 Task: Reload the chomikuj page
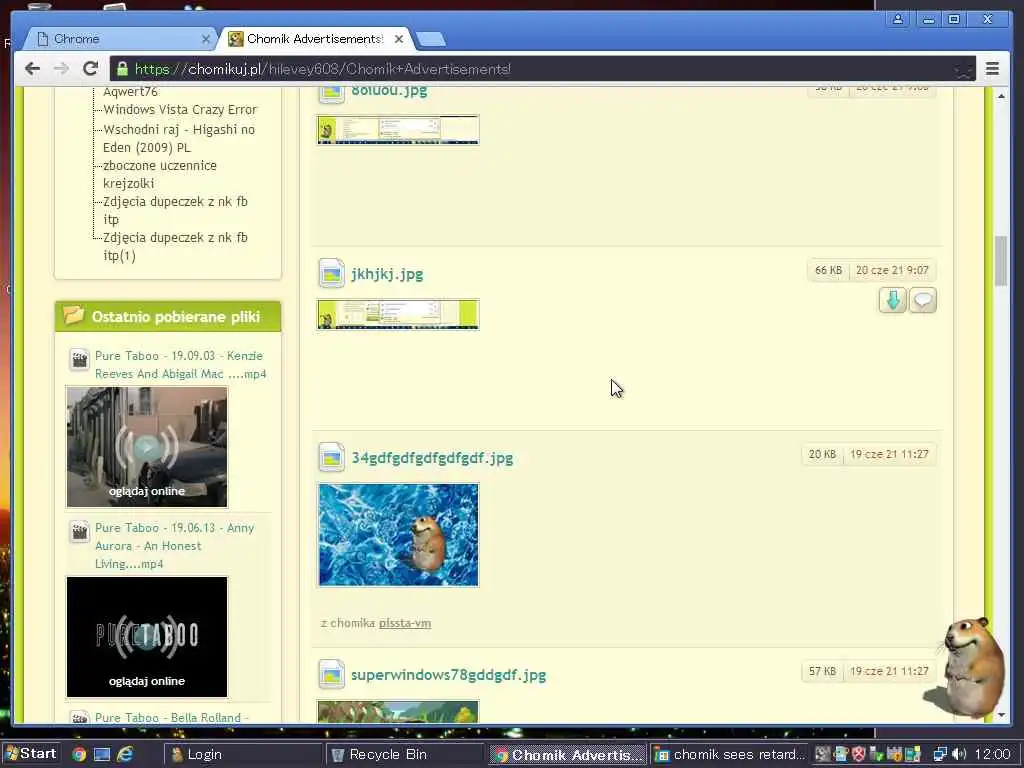90,69
